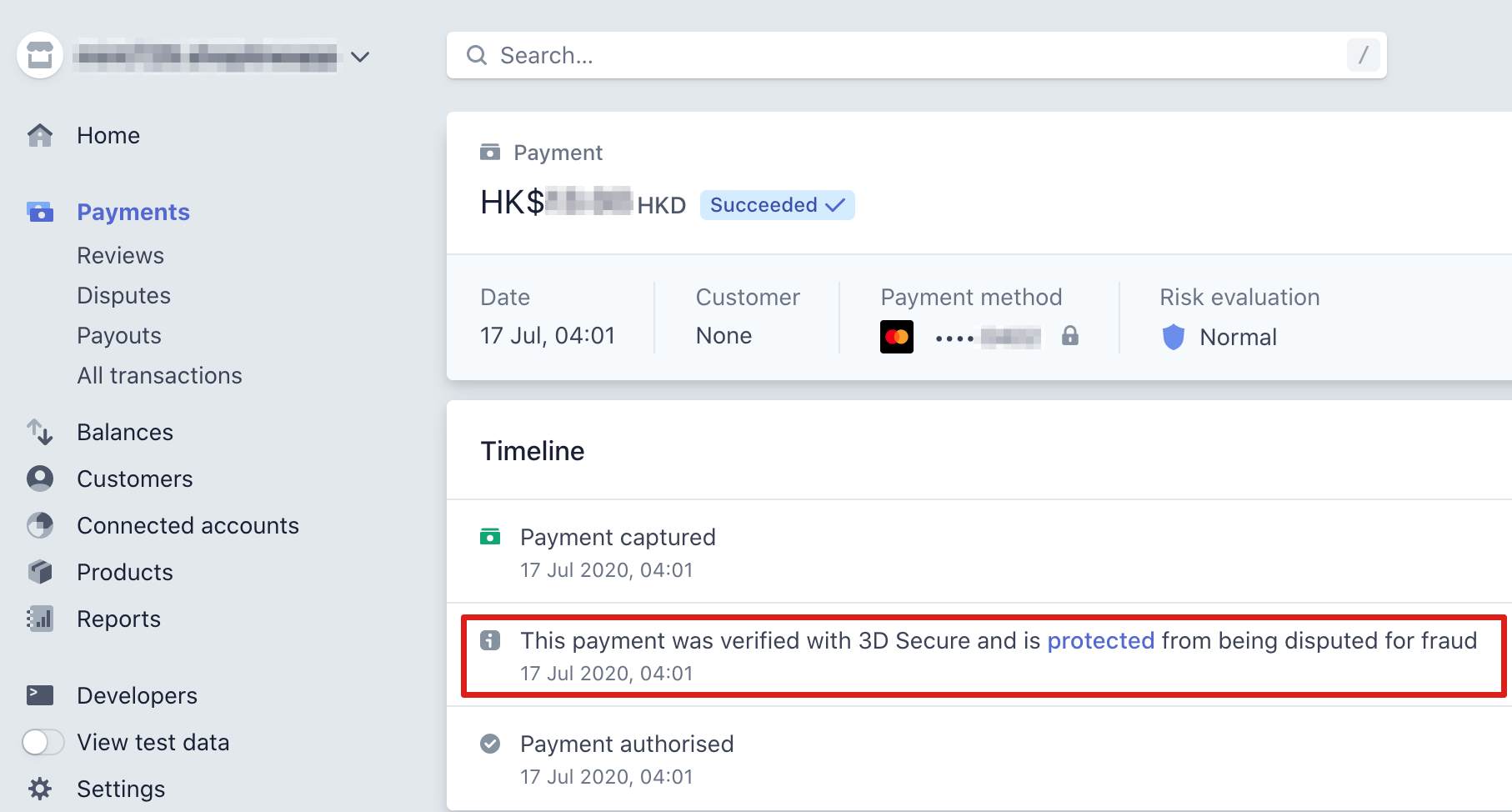Click the Connected accounts pie icon
The width and height of the screenshot is (1512, 812).
click(x=40, y=525)
